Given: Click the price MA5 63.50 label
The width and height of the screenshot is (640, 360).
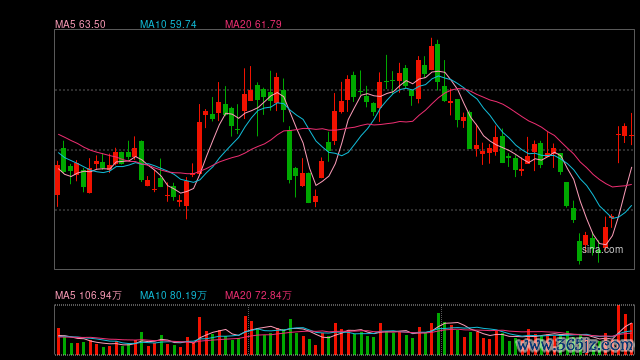Looking at the screenshot, I should pyautogui.click(x=80, y=24).
